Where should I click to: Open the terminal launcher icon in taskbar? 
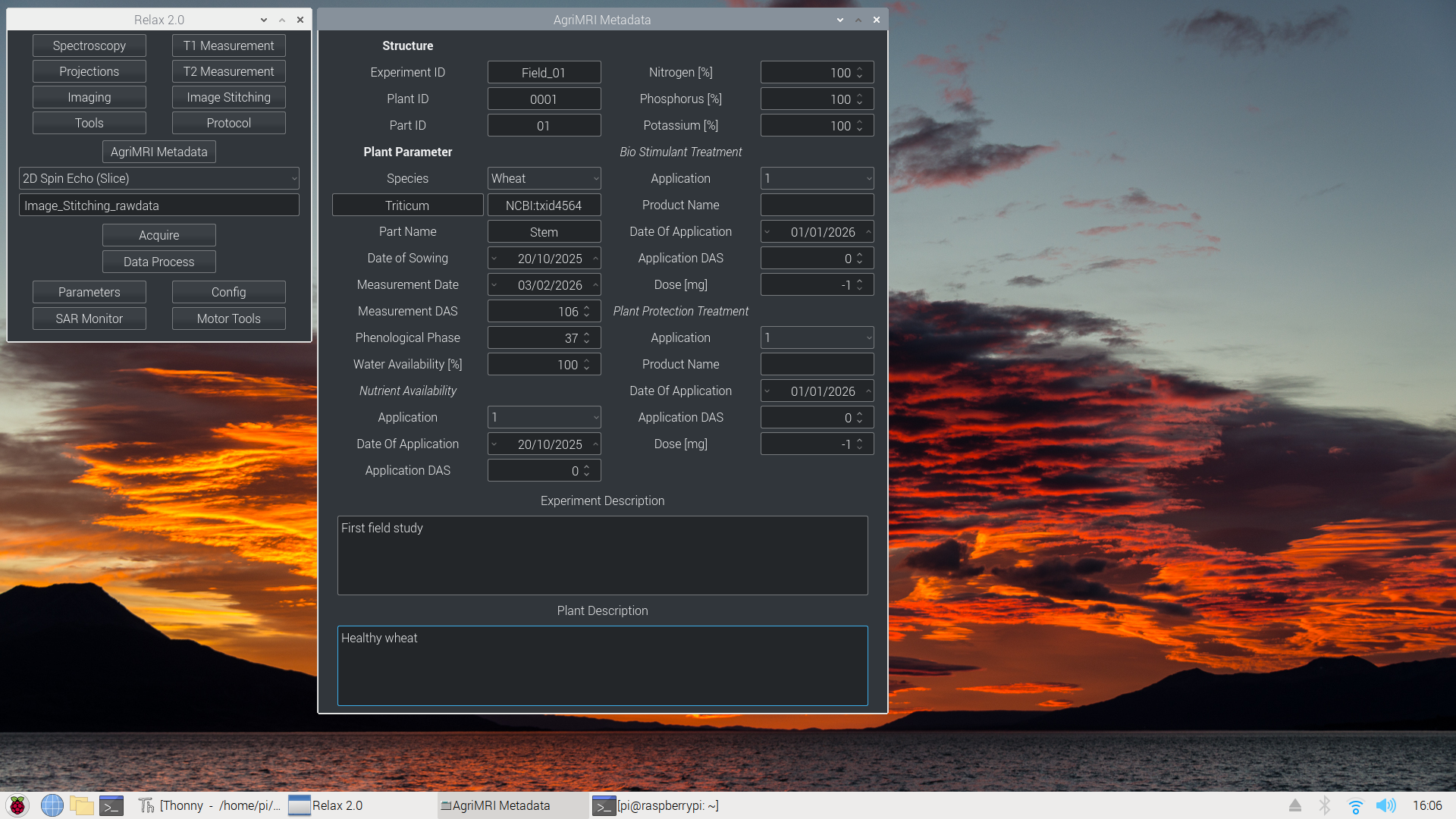coord(111,805)
